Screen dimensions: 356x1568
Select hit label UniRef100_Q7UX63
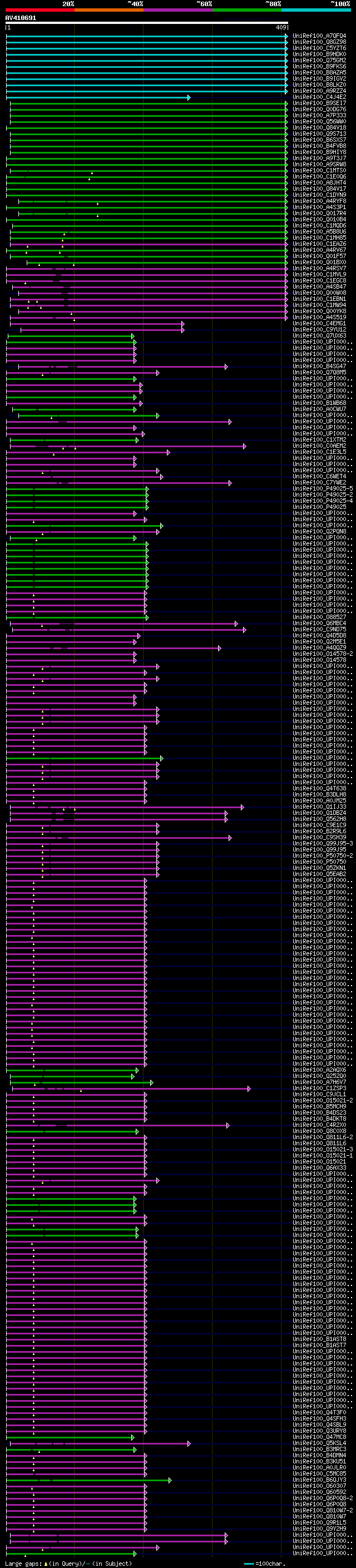[x=319, y=335]
